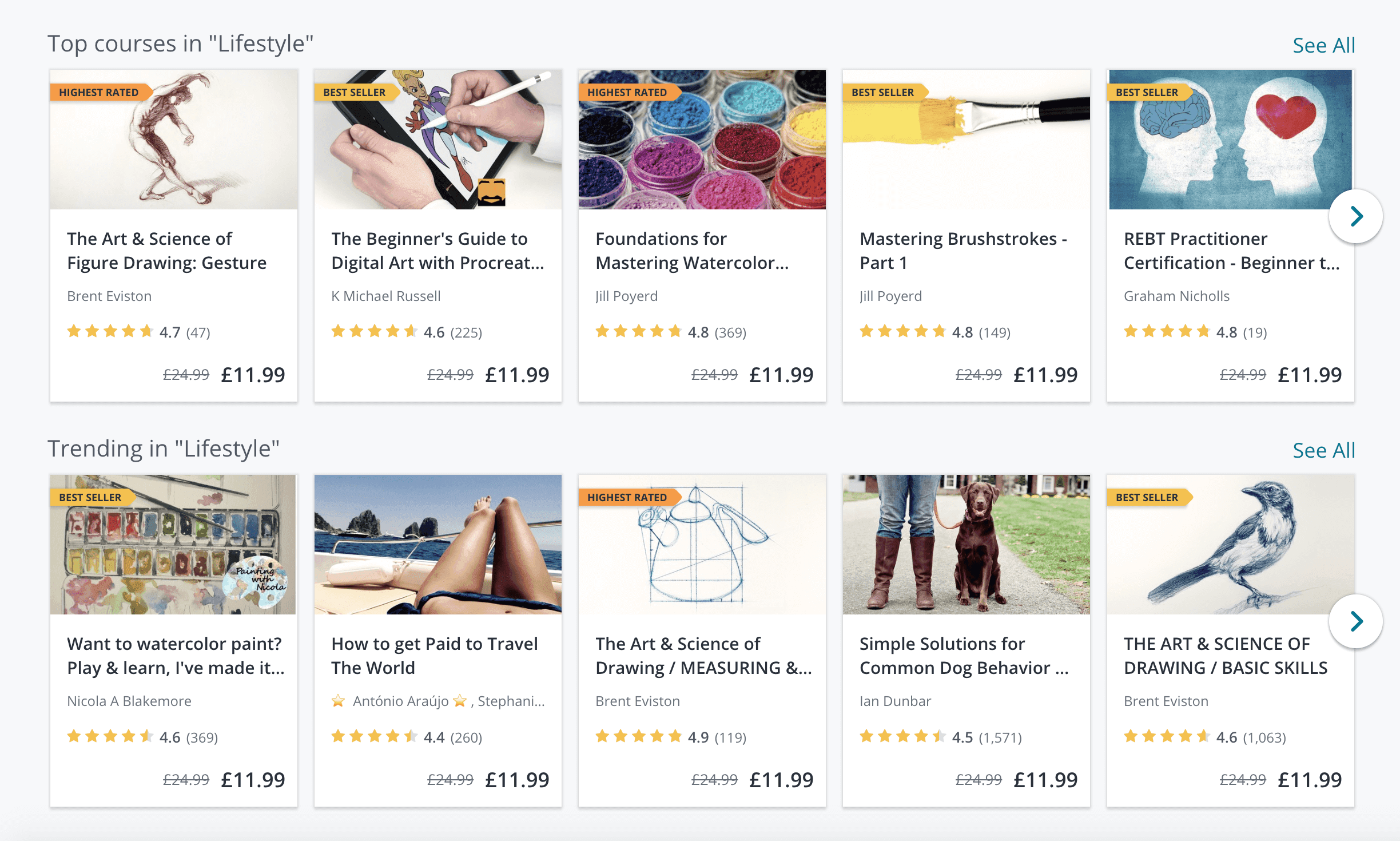The width and height of the screenshot is (1400, 841).
Task: Open How to get Paid to Travel The World
Action: 434,655
